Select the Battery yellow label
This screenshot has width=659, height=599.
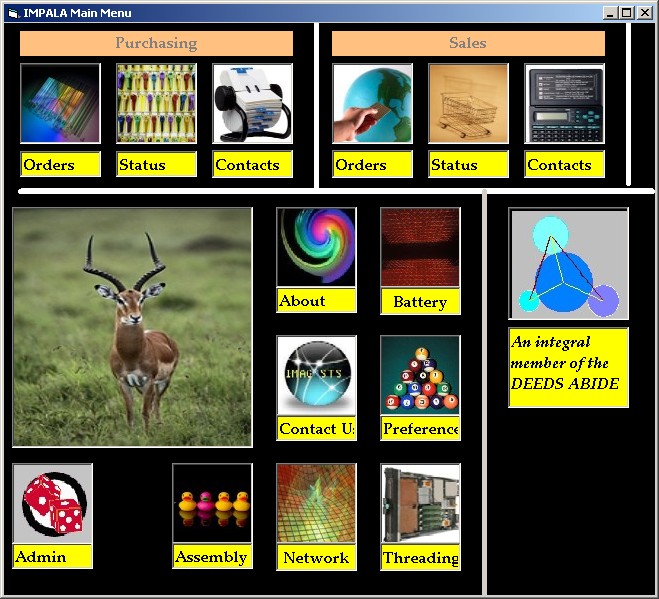[x=420, y=301]
